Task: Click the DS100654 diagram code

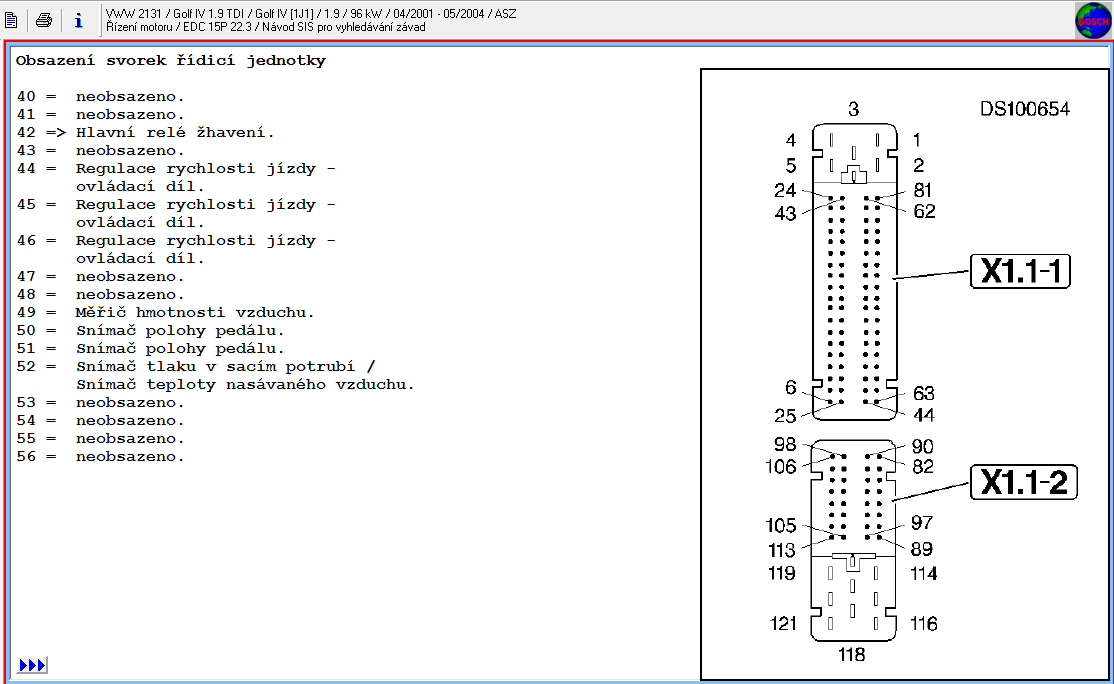Action: point(1025,109)
